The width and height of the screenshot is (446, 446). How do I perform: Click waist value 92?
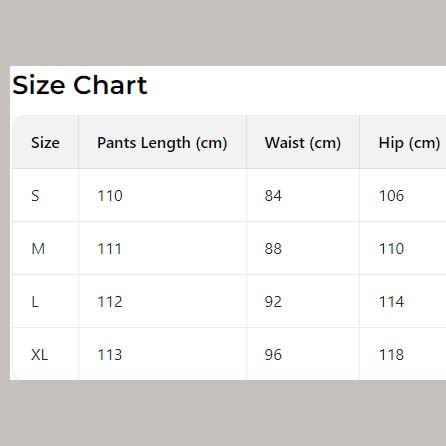[273, 302]
